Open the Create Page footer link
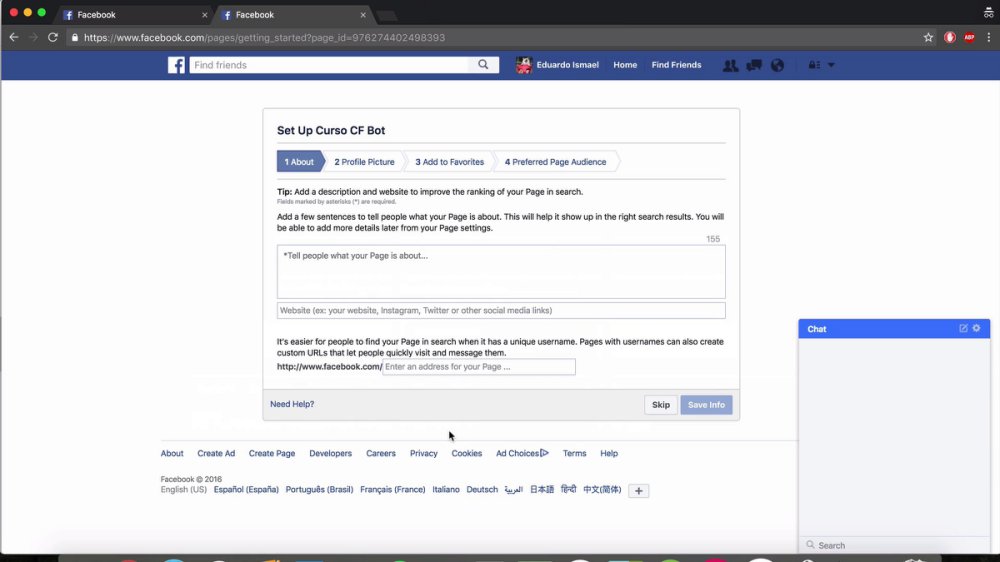1000x562 pixels. (x=272, y=454)
